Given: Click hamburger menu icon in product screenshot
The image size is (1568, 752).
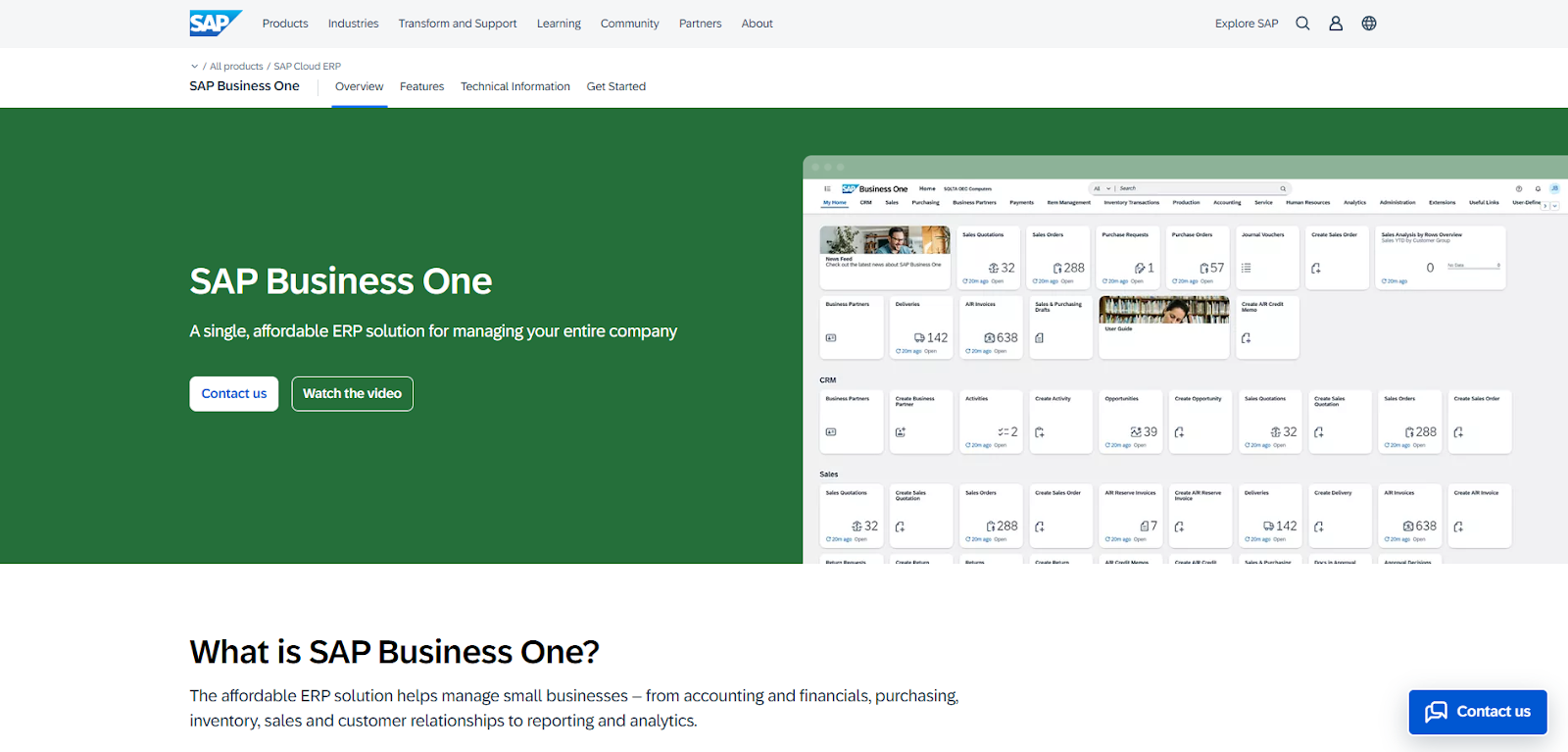Looking at the screenshot, I should pos(827,188).
